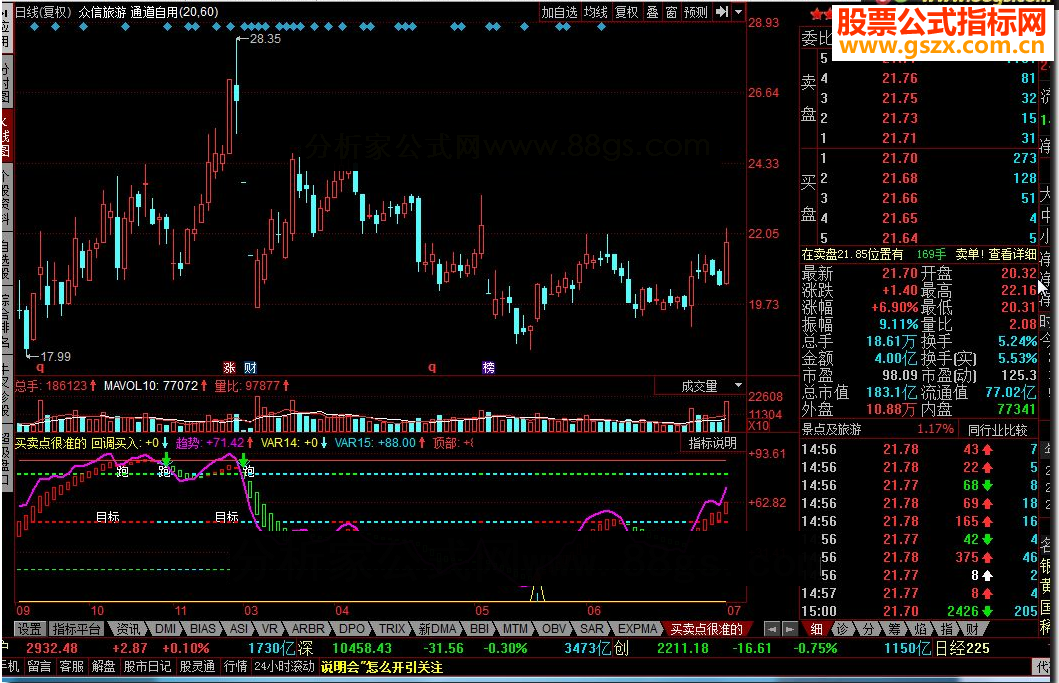Click 加自选 to add stock to watchlist
The width and height of the screenshot is (1059, 683).
coord(559,12)
